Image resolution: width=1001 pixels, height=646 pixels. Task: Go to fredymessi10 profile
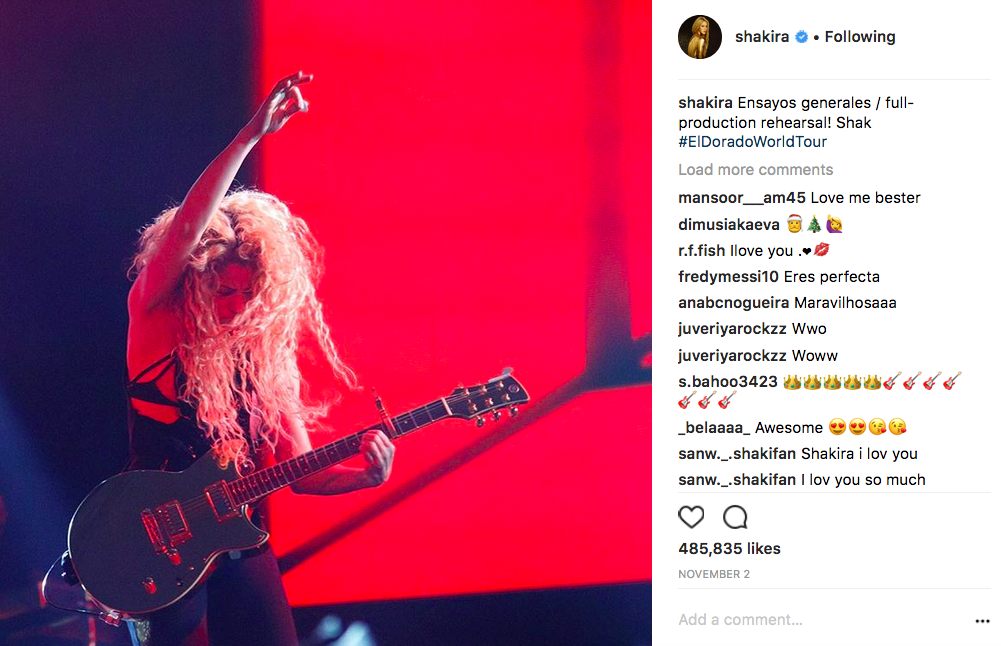[x=728, y=276]
